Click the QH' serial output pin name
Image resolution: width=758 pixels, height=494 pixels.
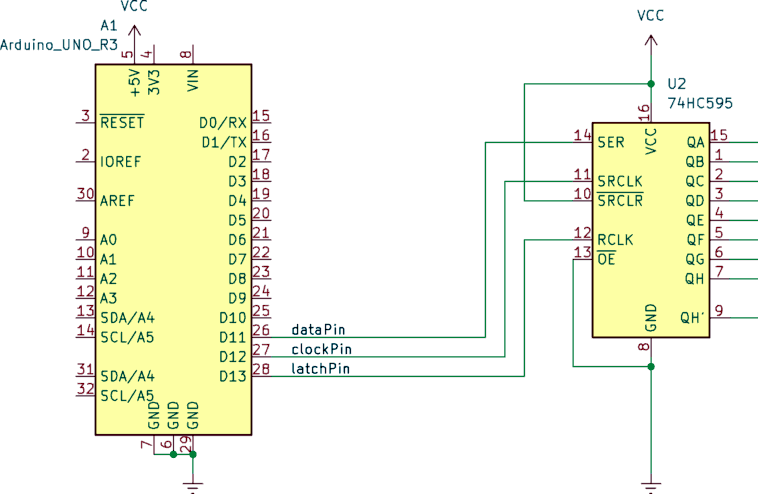692,318
